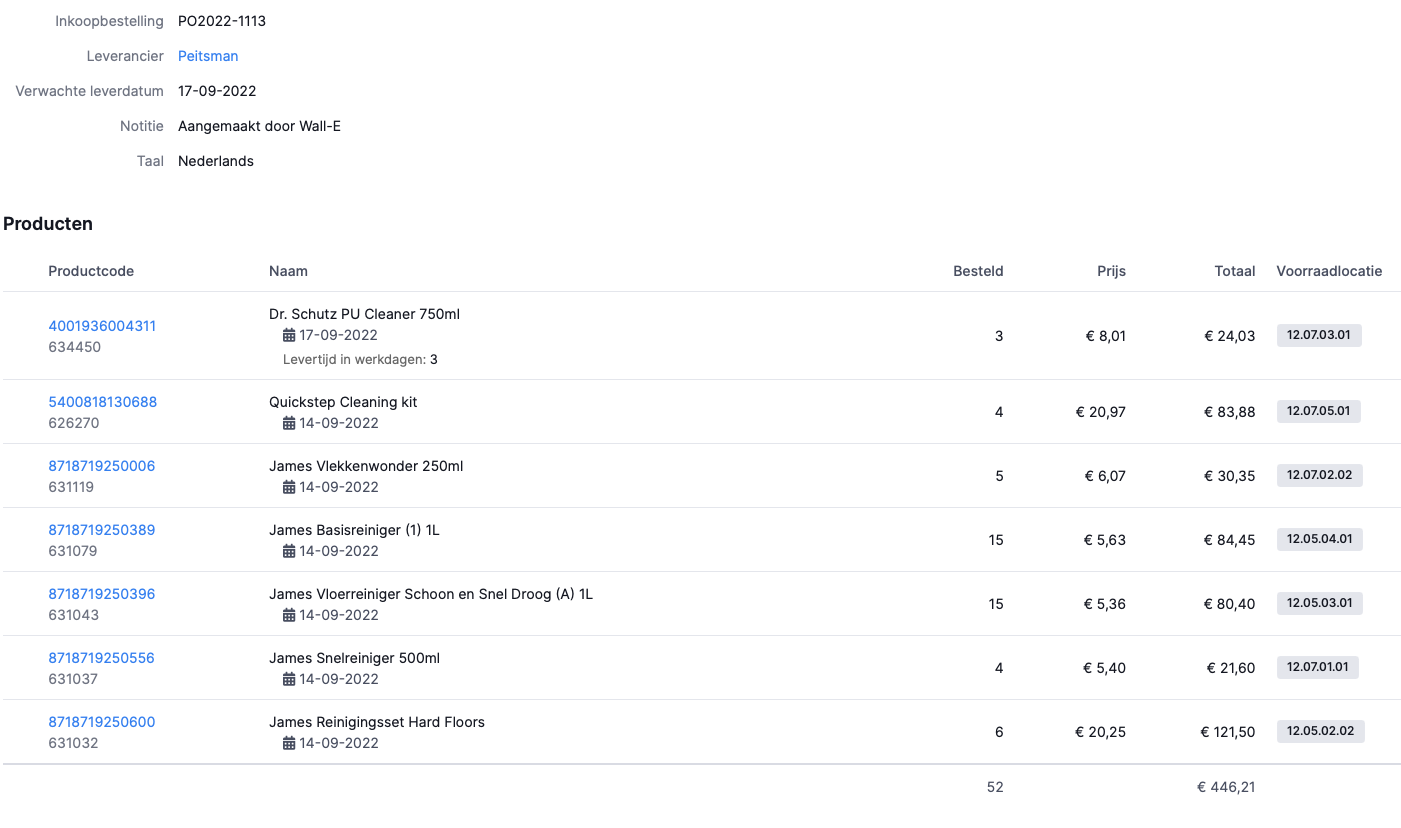Click calendar icon under James Vlekkenwonder 250ml
This screenshot has height=828, width=1401.
[289, 488]
